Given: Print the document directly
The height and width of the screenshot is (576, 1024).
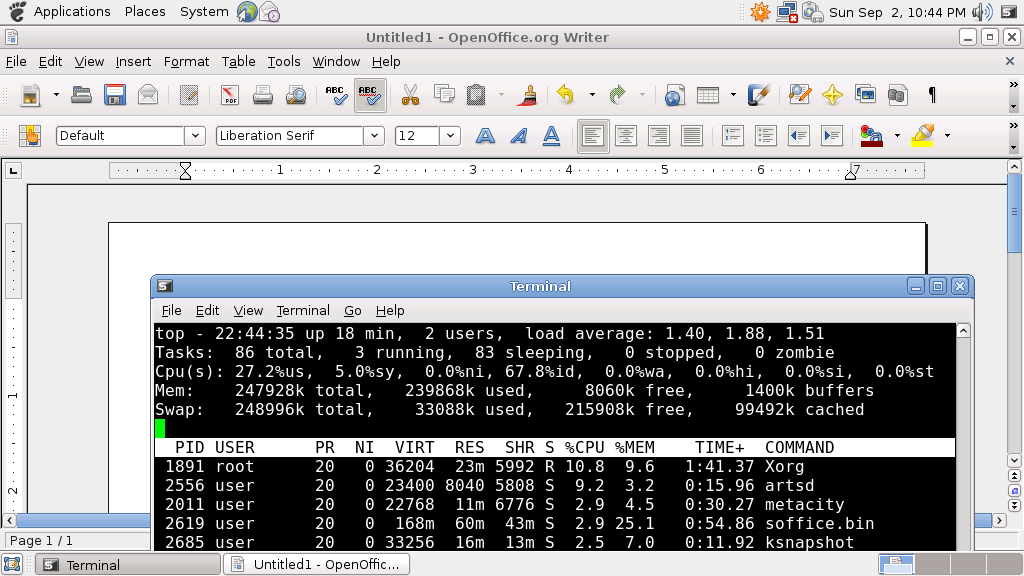Looking at the screenshot, I should (263, 95).
